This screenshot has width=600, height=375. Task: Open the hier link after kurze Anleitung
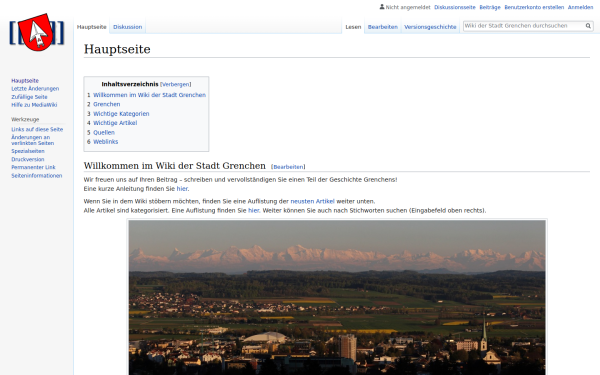pos(182,189)
